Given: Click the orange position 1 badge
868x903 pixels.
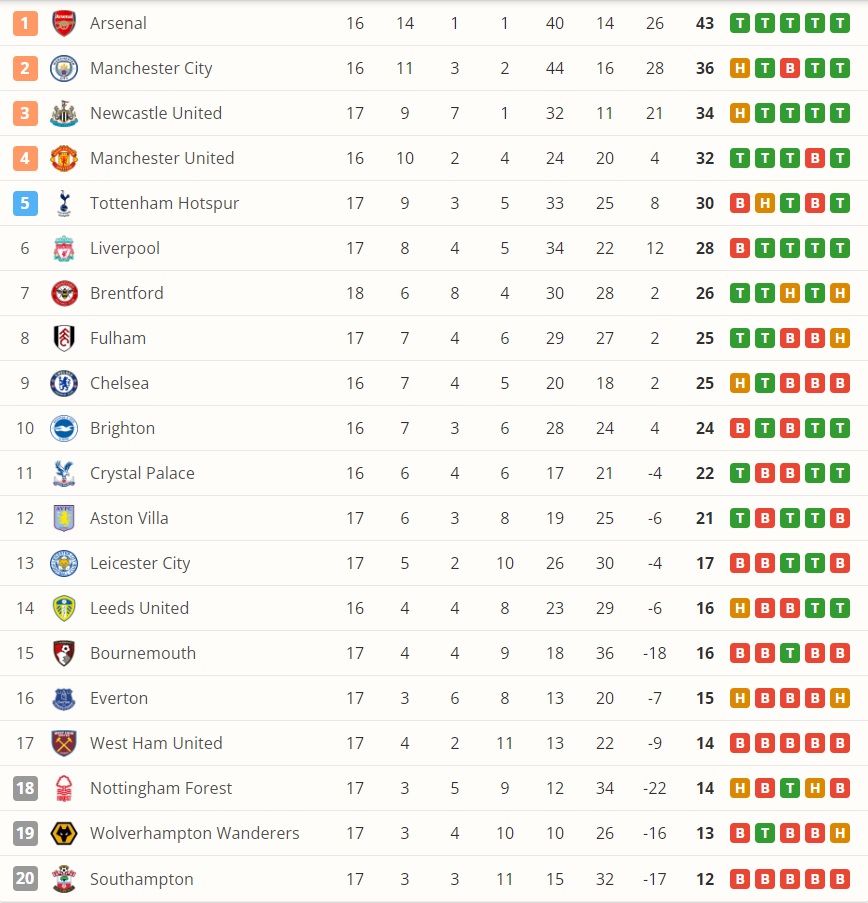Looking at the screenshot, I should tap(25, 23).
